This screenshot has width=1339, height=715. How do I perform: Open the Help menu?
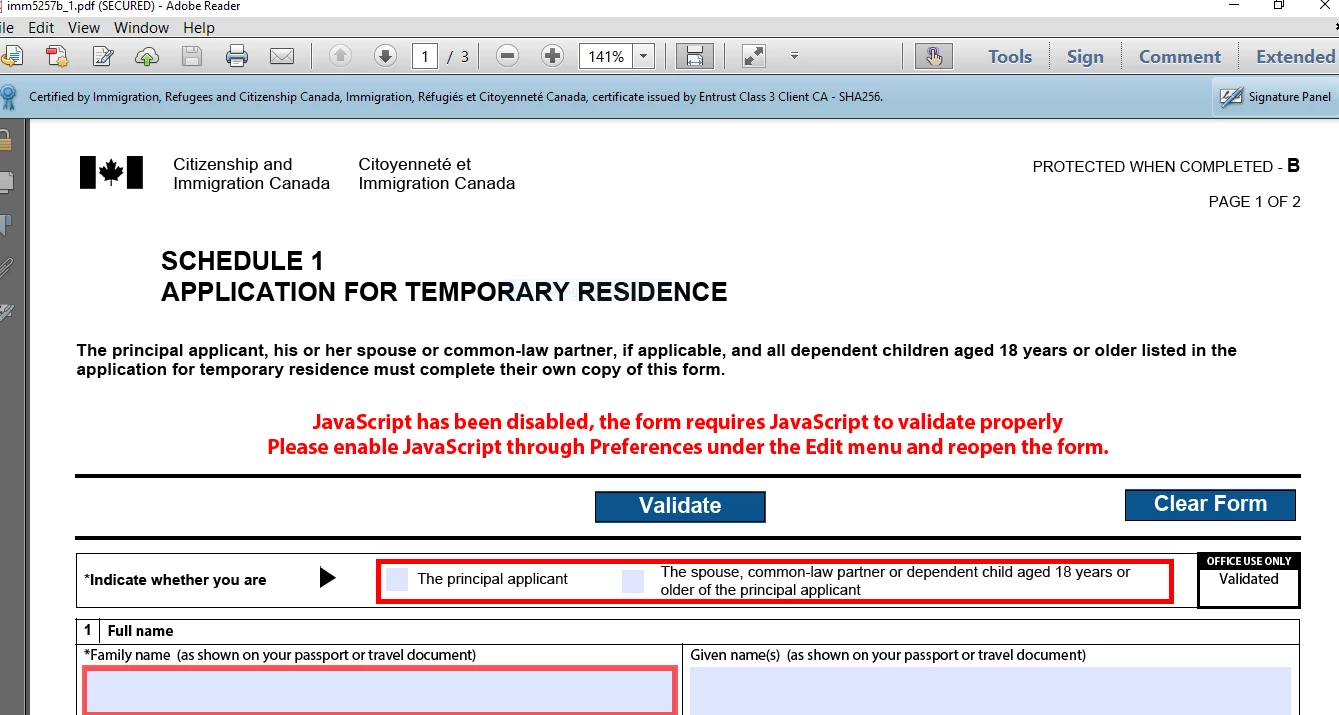pyautogui.click(x=199, y=27)
